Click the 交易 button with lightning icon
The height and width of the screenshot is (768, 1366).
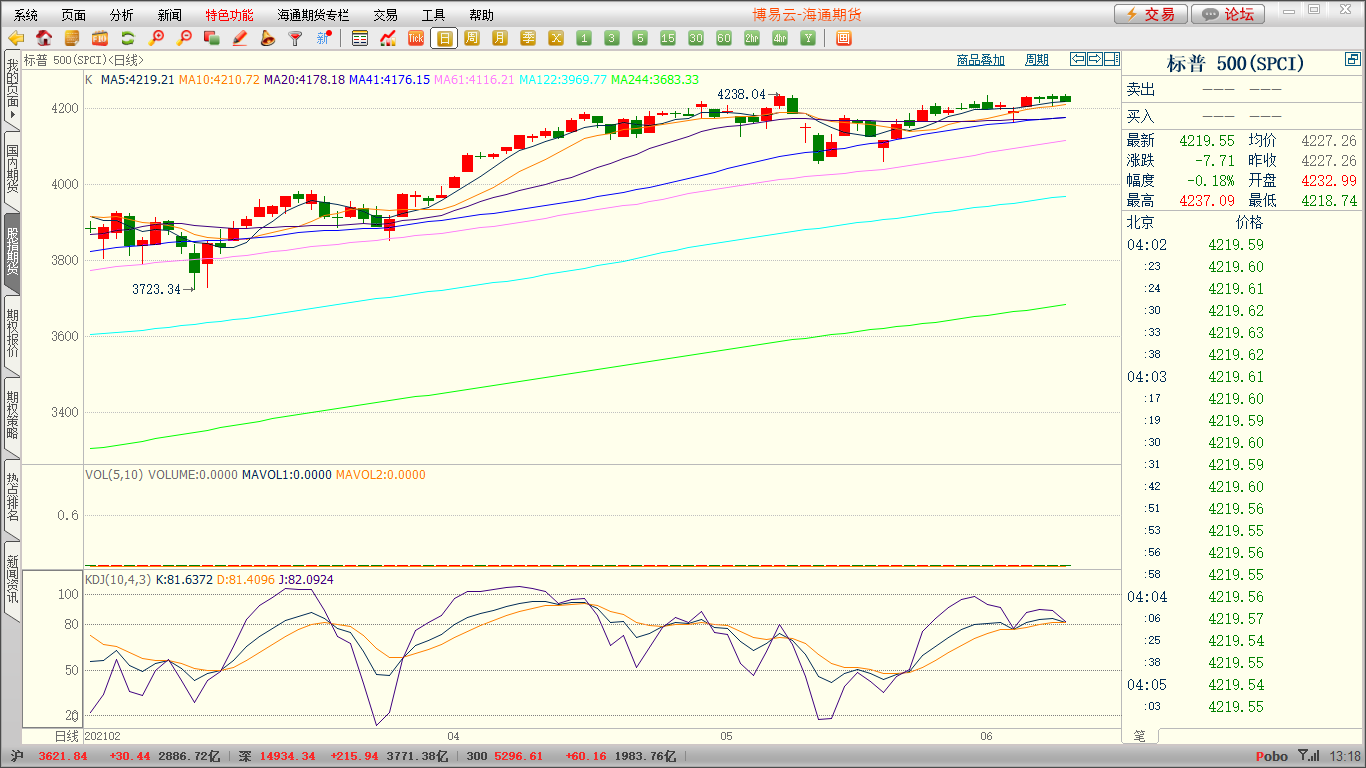click(1151, 14)
